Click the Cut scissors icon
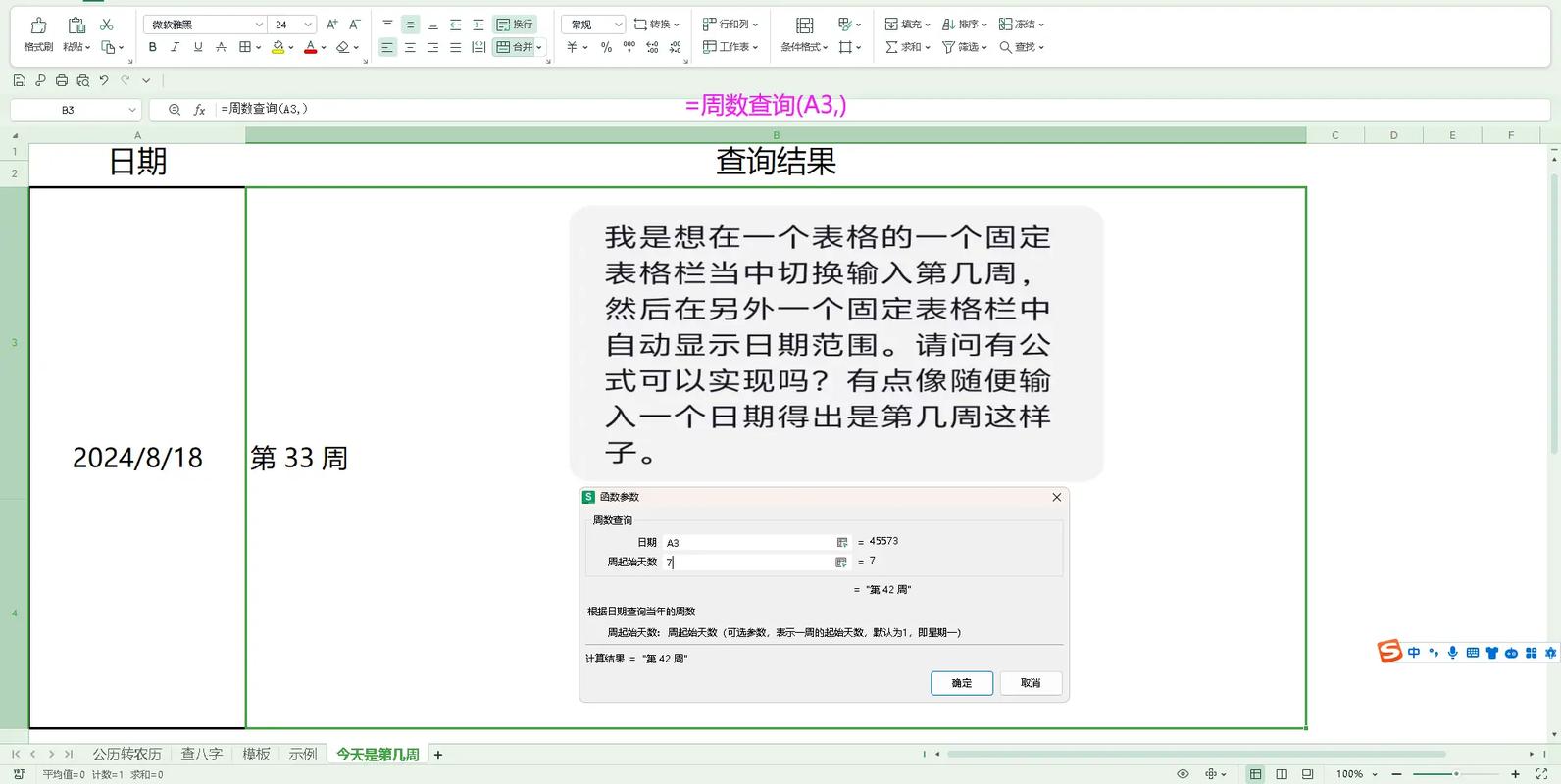The height and width of the screenshot is (784, 1561). [107, 24]
